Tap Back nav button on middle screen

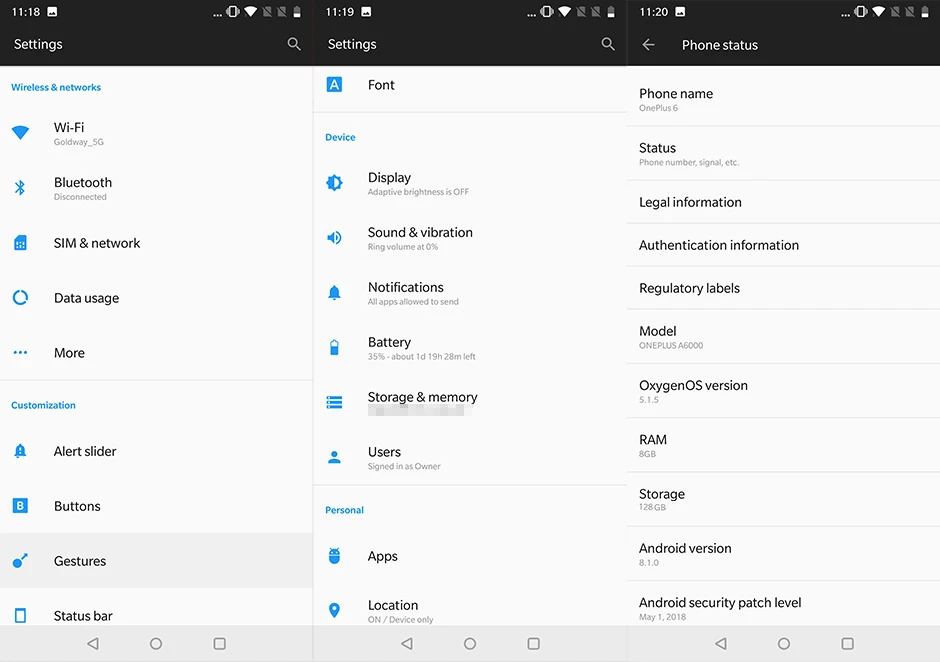click(407, 643)
